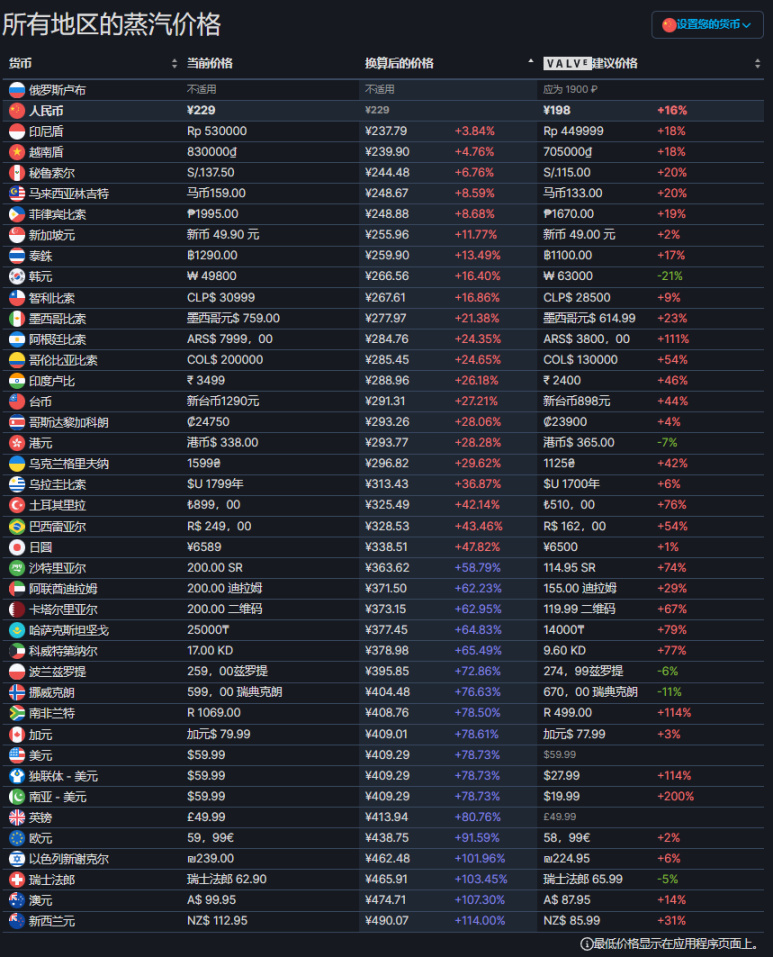Open the 设置您的货币 currency dropdown
This screenshot has width=773, height=957.
pyautogui.click(x=707, y=24)
